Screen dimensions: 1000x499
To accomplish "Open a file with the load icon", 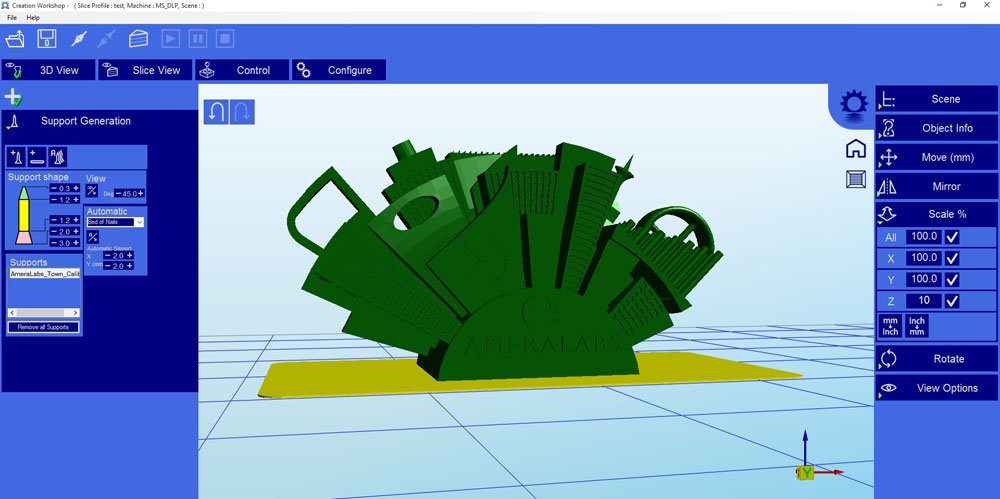I will point(15,39).
